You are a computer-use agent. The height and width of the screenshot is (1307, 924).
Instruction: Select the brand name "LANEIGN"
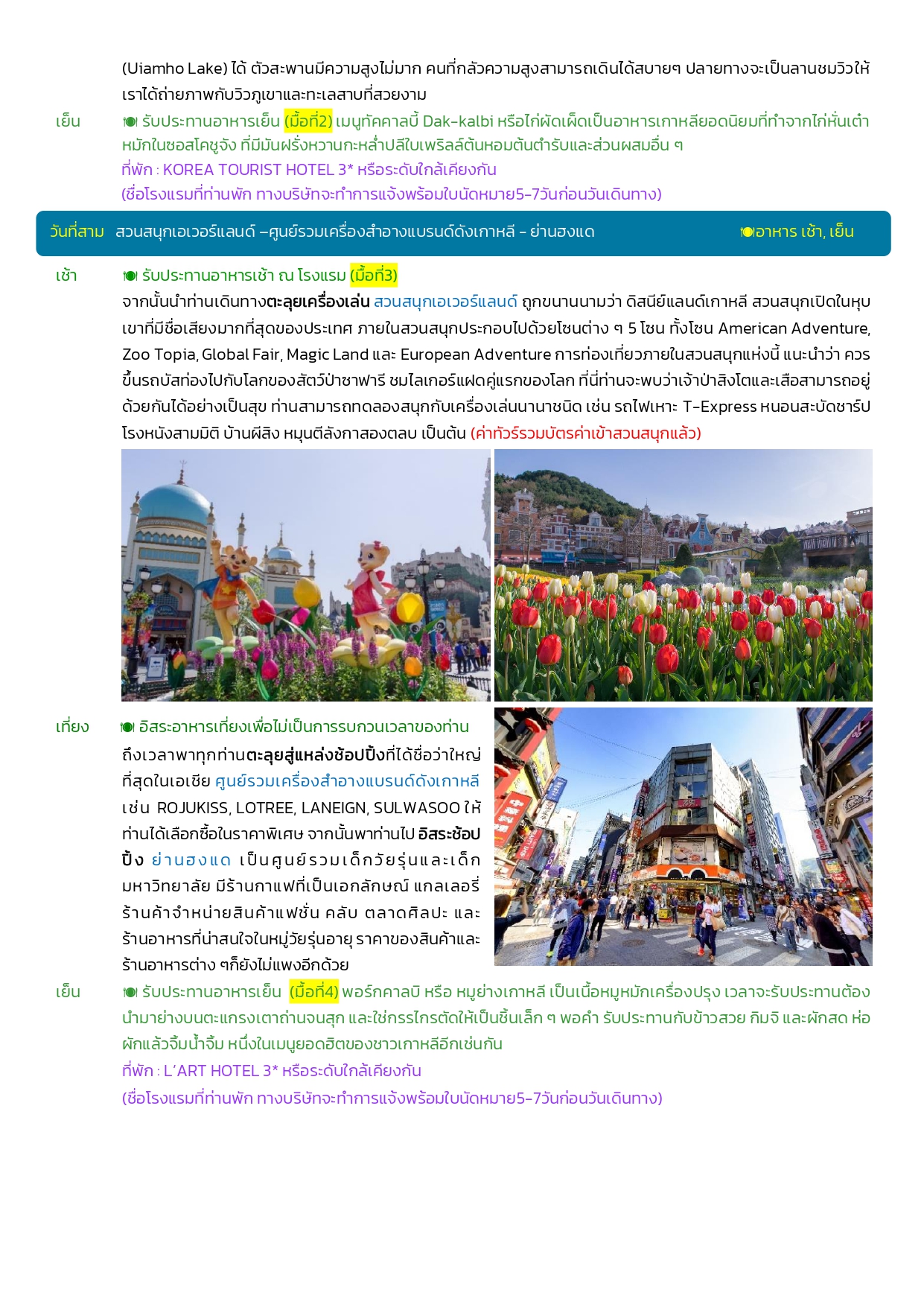point(333,808)
